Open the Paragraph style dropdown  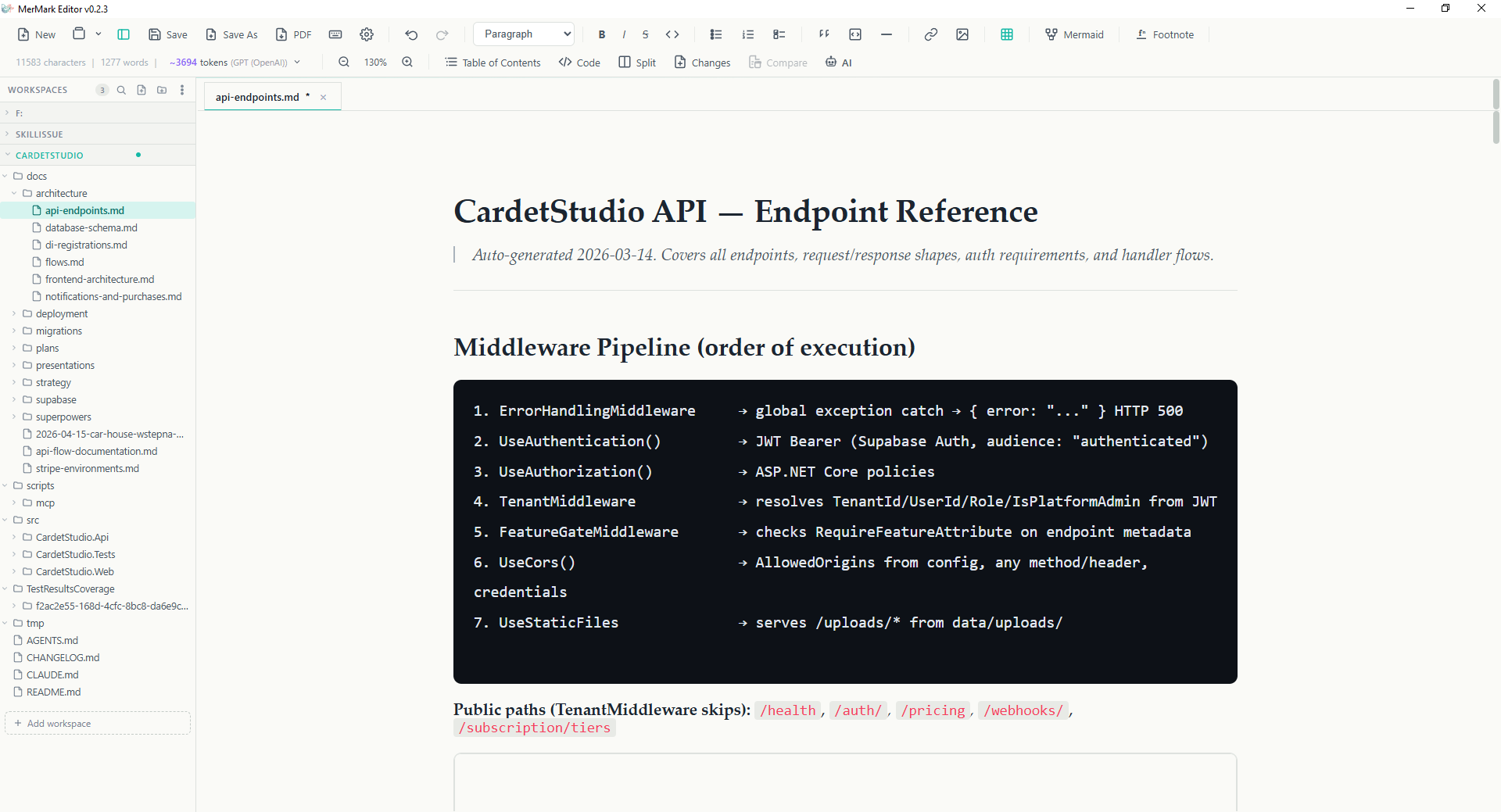524,34
